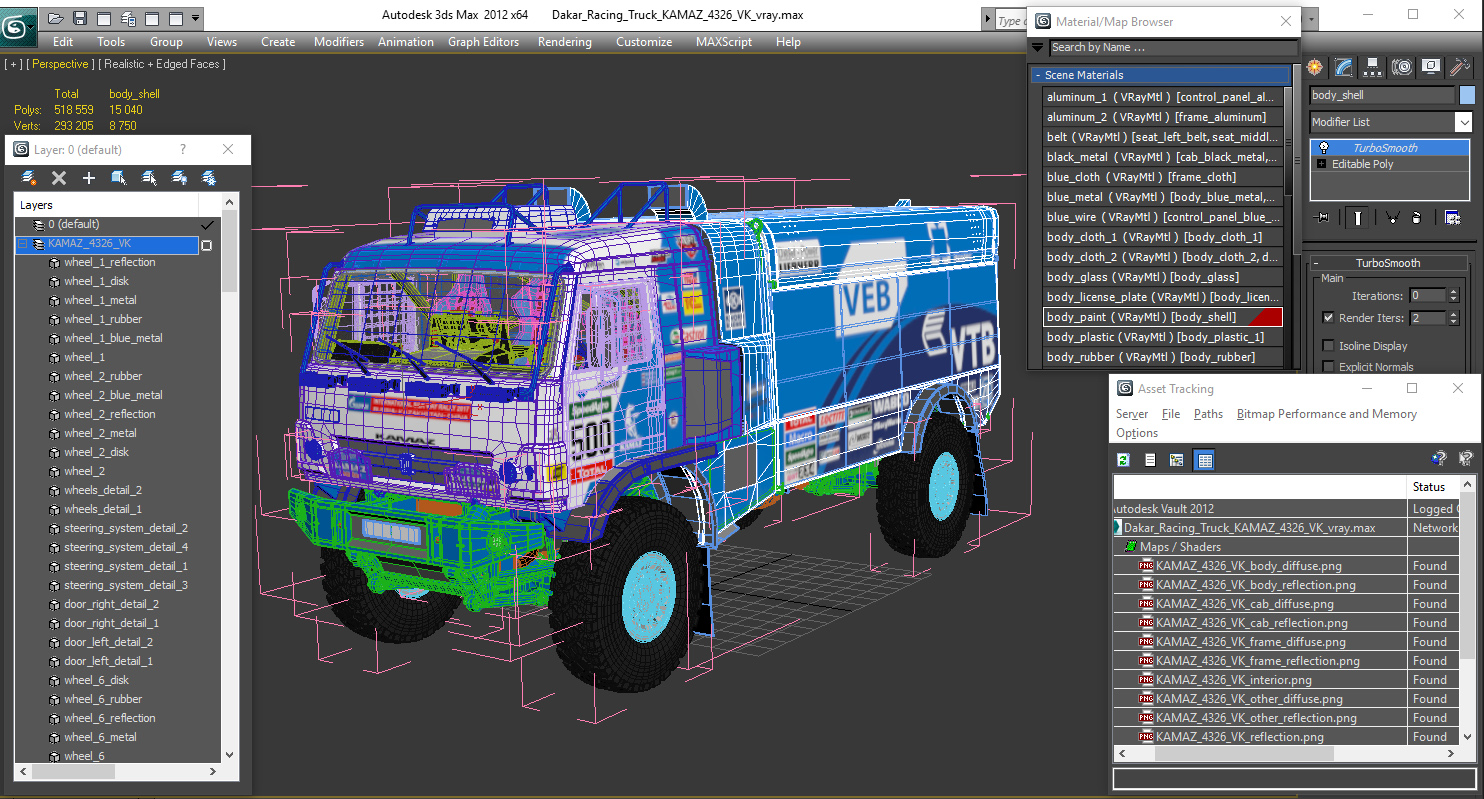Click Hide/Unhide All Layers icon
The width and height of the screenshot is (1484, 799).
pyautogui.click(x=179, y=178)
